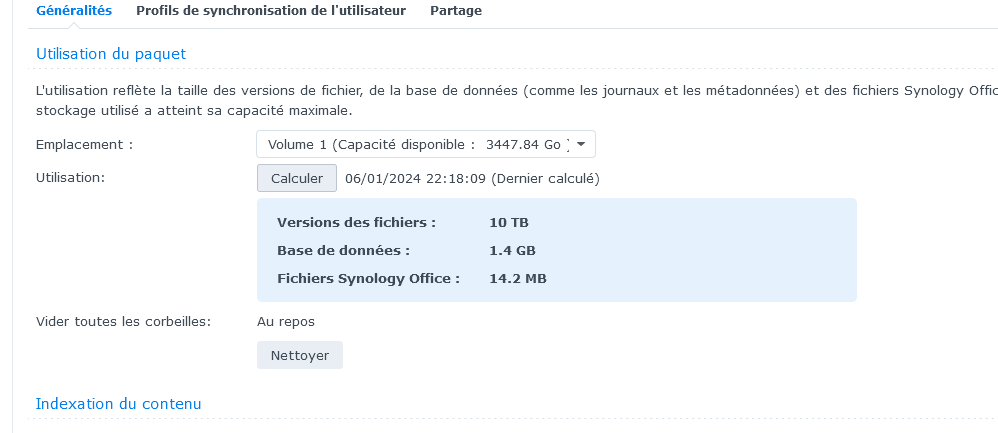Click the Fichiers Synology Office label
This screenshot has width=998, height=433.
point(368,278)
